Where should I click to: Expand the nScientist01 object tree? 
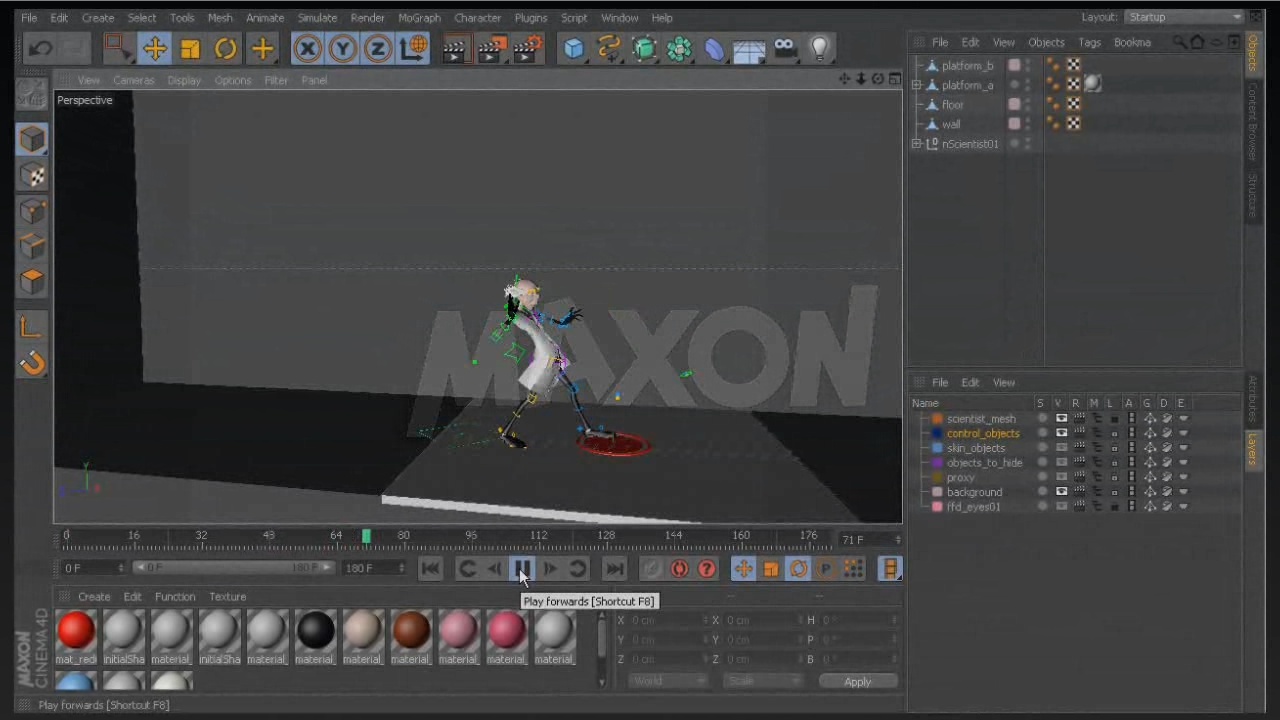coord(917,144)
